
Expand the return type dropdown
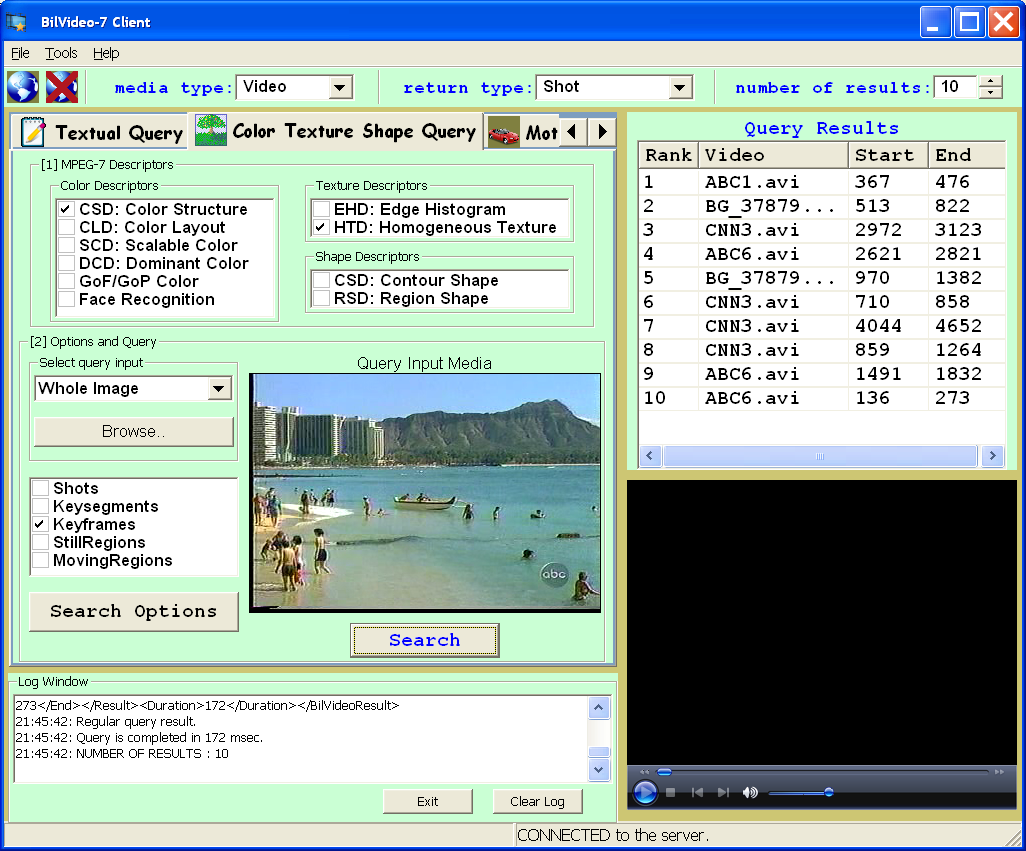680,88
